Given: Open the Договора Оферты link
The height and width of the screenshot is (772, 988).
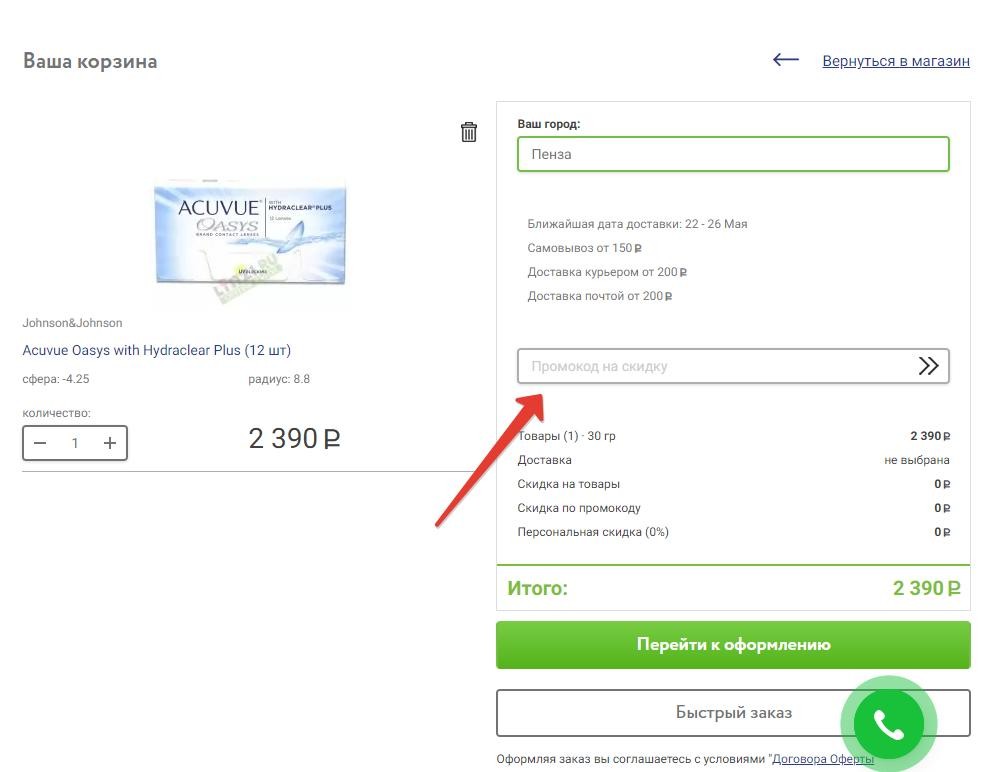Looking at the screenshot, I should [823, 759].
